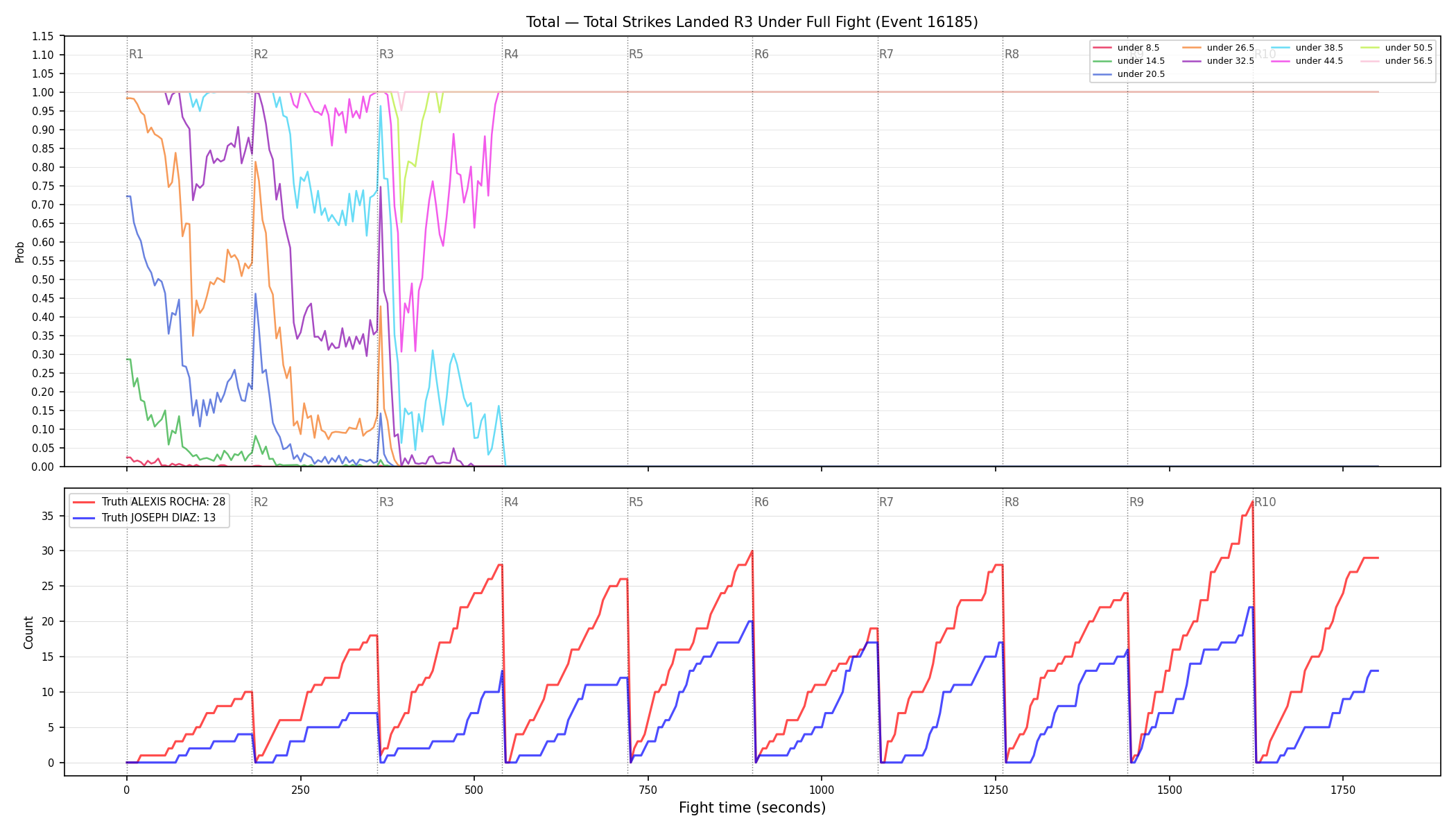
Task: Click the R8 label in the count chart
Action: tap(1012, 502)
